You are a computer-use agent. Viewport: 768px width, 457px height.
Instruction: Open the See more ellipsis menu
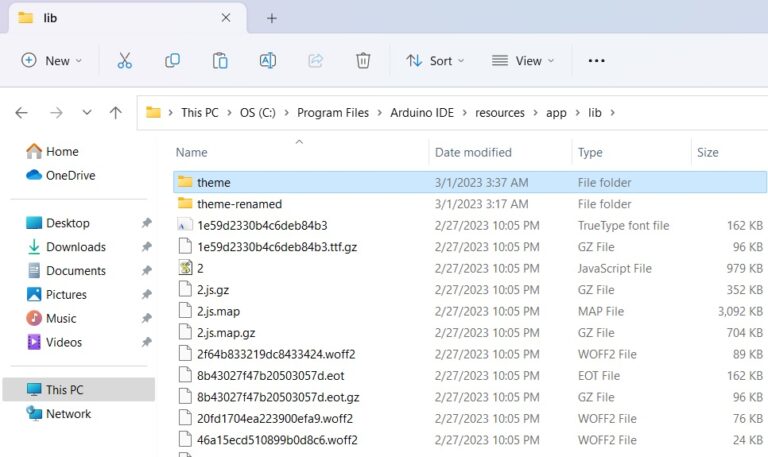596,61
